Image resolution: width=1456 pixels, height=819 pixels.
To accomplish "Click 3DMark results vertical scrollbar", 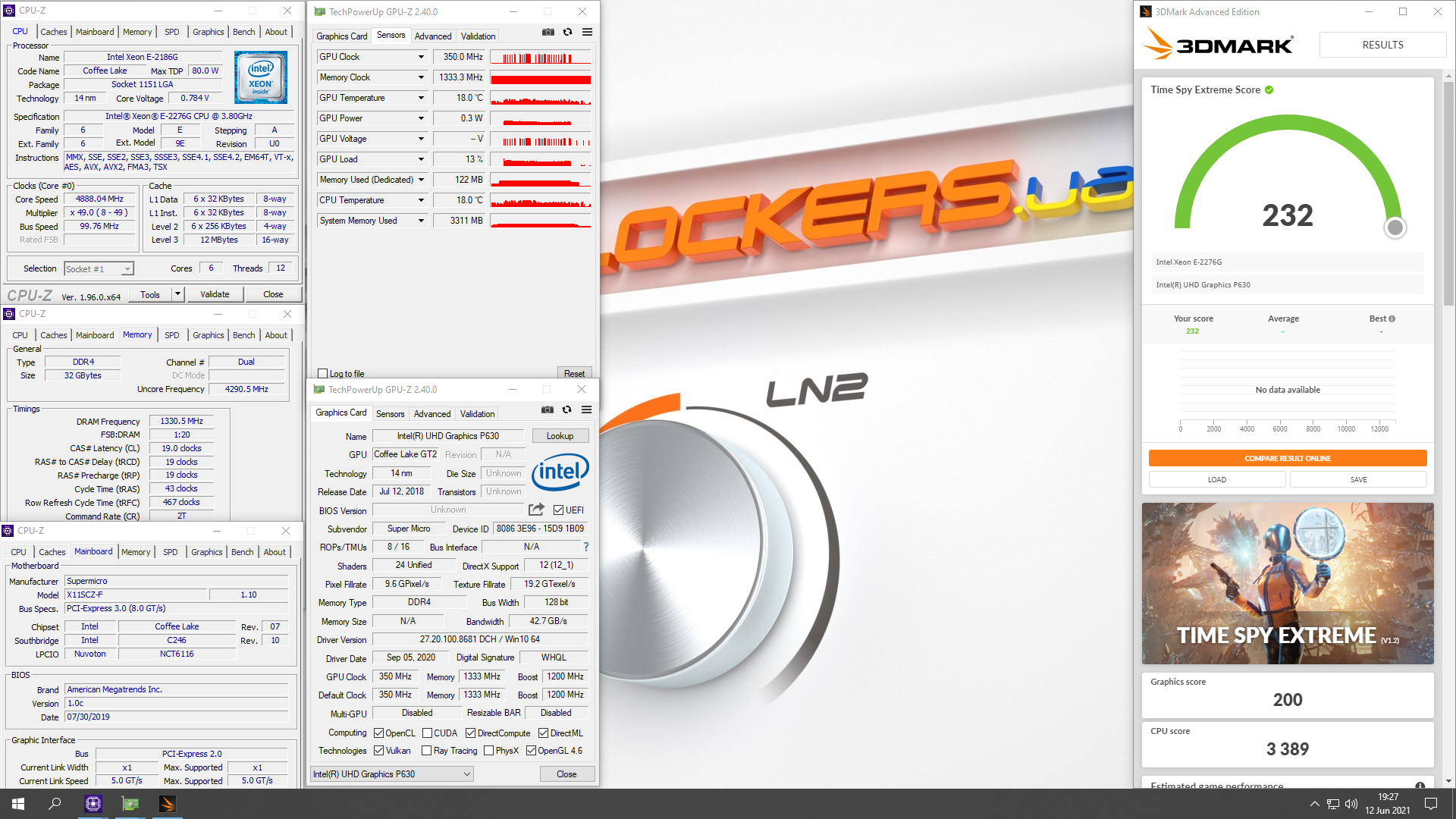I will point(1448,194).
